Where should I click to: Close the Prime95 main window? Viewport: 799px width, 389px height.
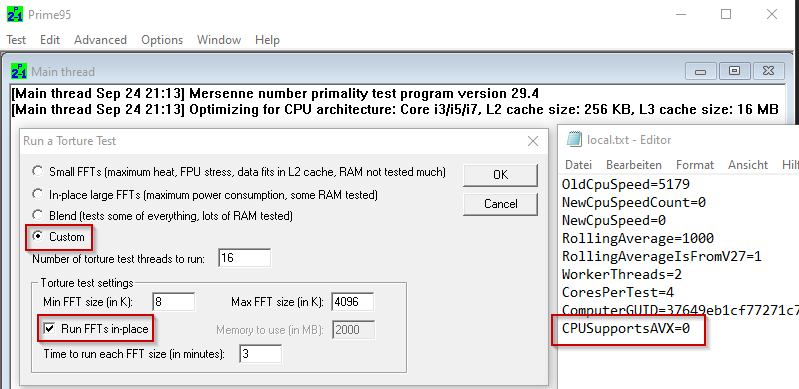click(771, 14)
